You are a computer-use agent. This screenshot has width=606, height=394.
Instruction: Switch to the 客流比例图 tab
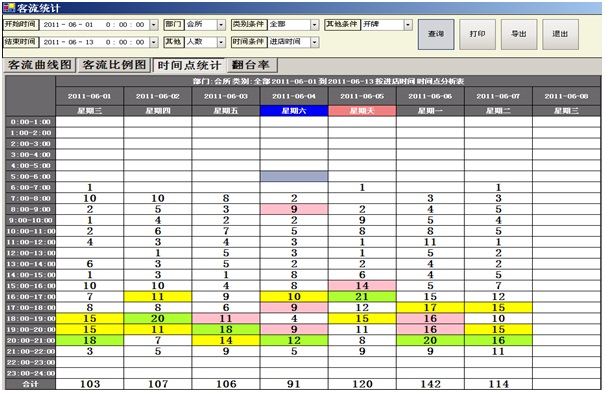click(114, 65)
